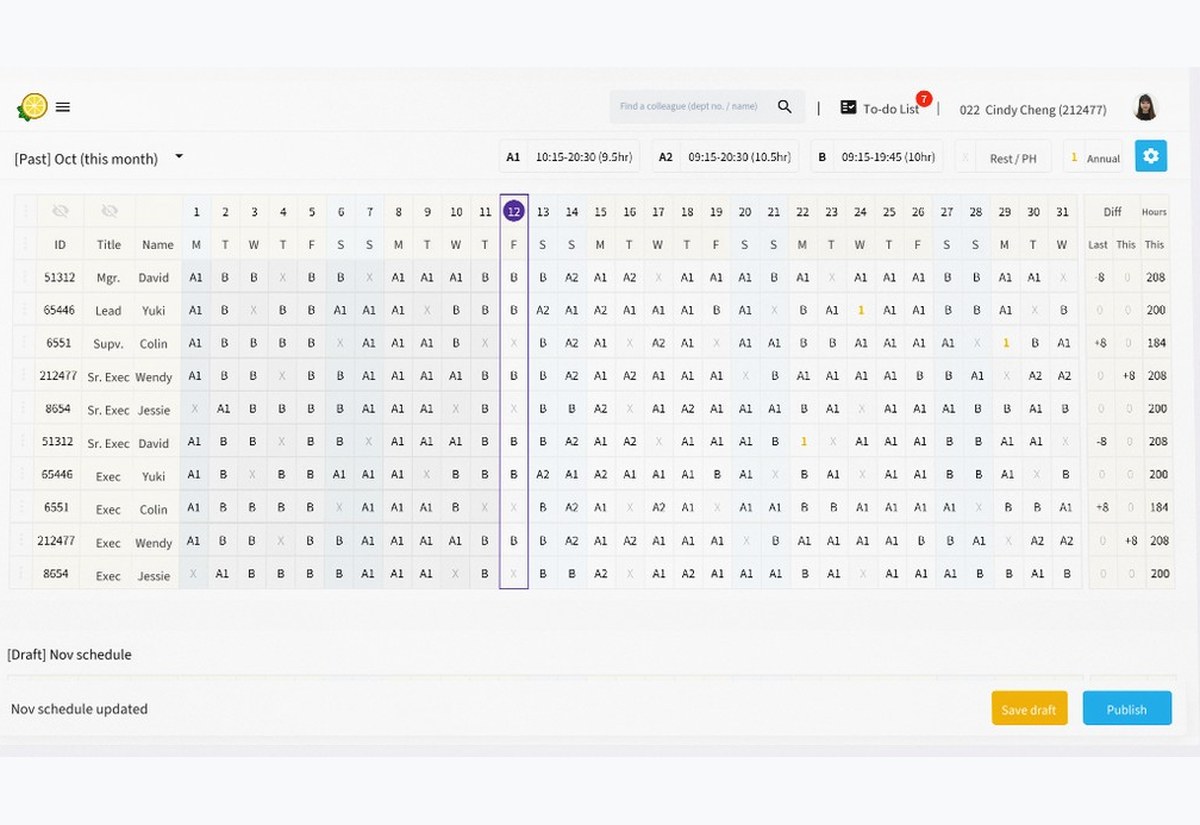Grab the drag handle of the Exec Jessie row
Screen dimensions: 1200x825
(x=23, y=574)
